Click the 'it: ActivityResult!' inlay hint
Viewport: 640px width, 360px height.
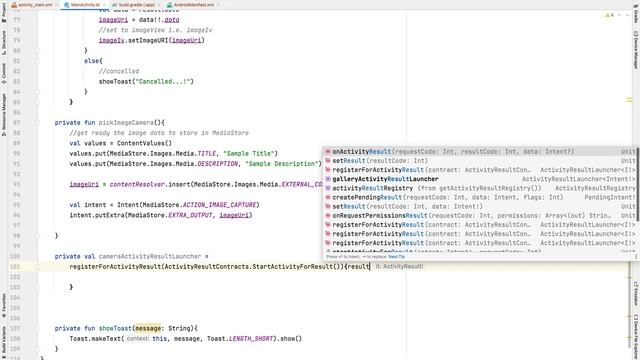400,267
